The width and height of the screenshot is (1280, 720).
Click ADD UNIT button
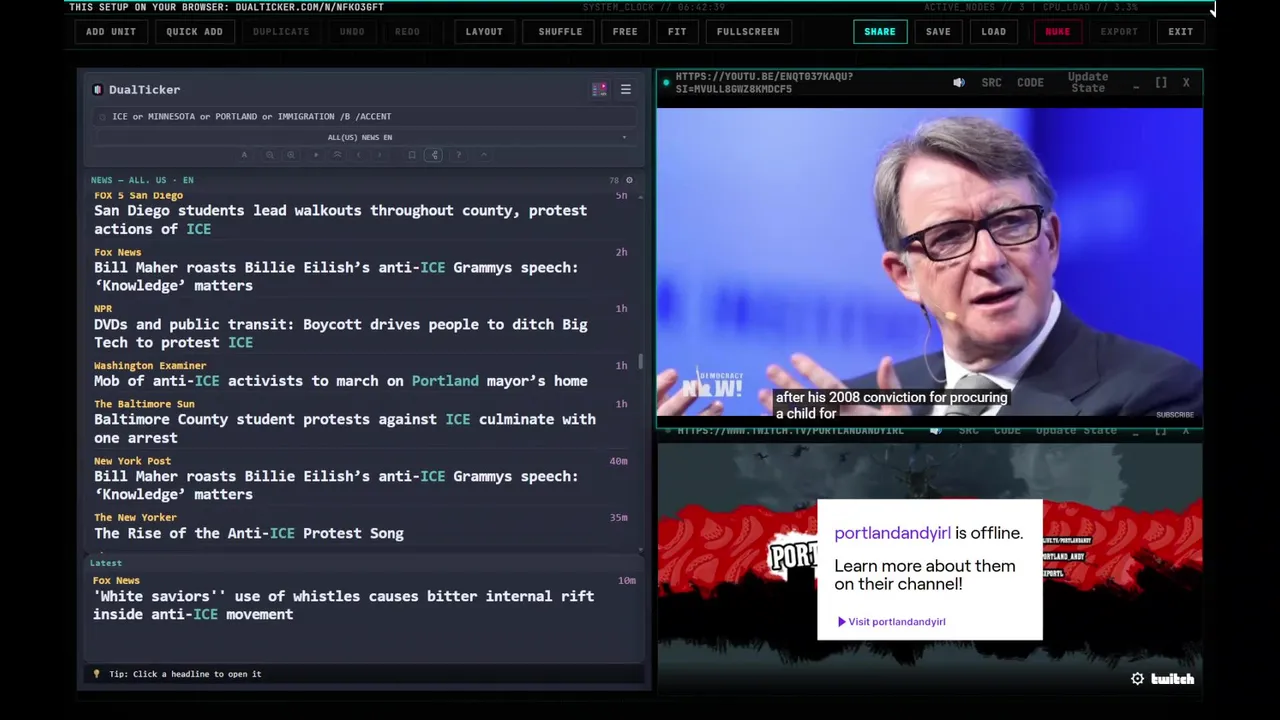pyautogui.click(x=111, y=32)
